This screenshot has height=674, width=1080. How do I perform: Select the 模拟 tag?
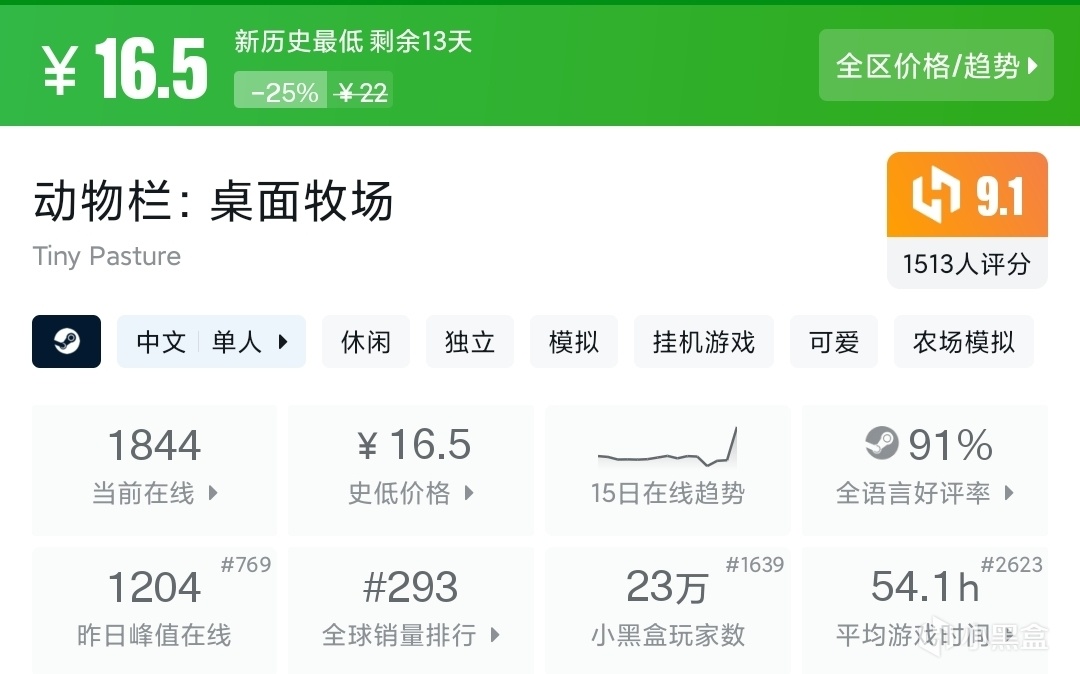[x=574, y=341]
